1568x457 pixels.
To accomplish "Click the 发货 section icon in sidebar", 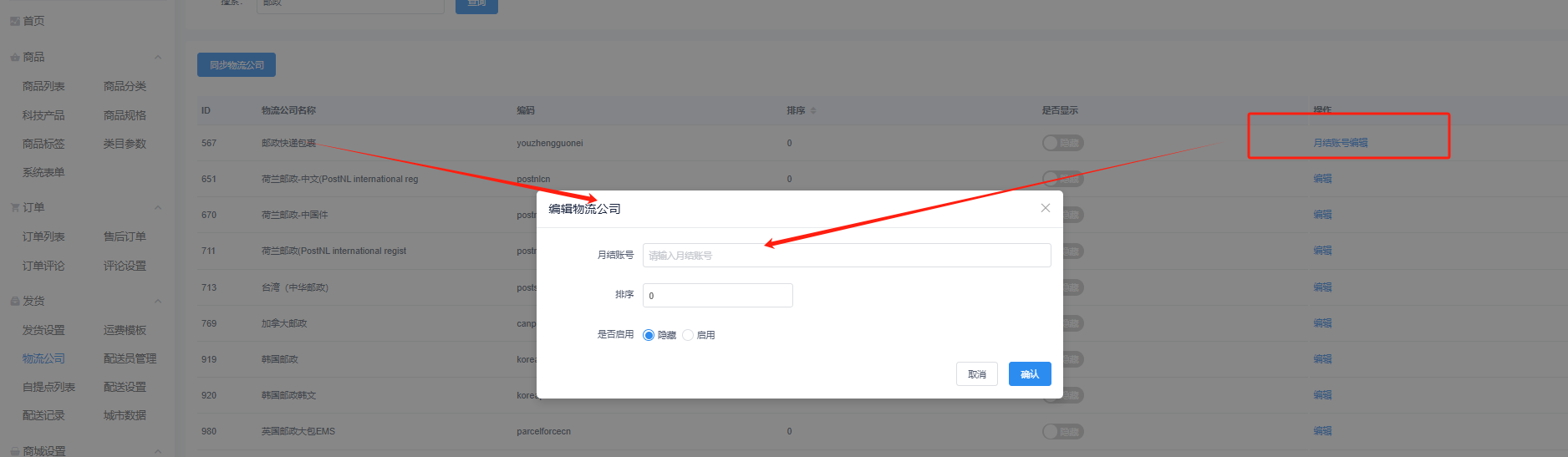I will (x=15, y=301).
